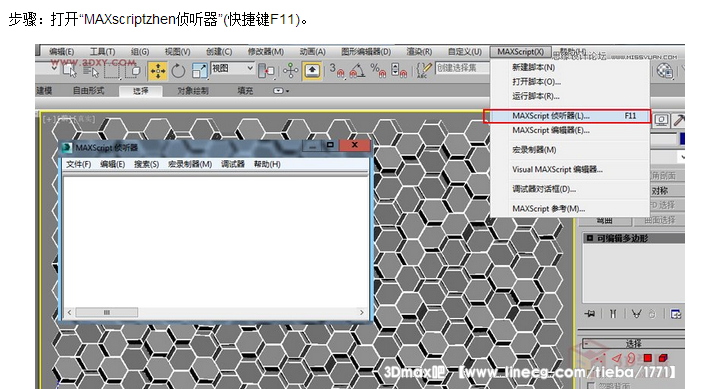Click Pin Stack icon in modifier panel
The width and height of the screenshot is (705, 389).
(589, 313)
